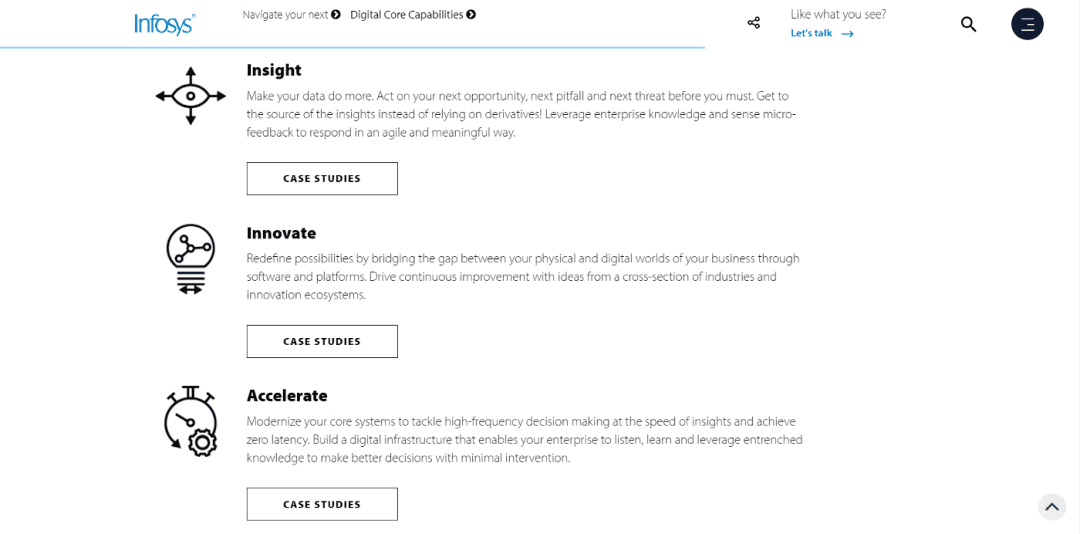Open Case Studies under Innovate
The height and width of the screenshot is (534, 1080).
(x=322, y=341)
